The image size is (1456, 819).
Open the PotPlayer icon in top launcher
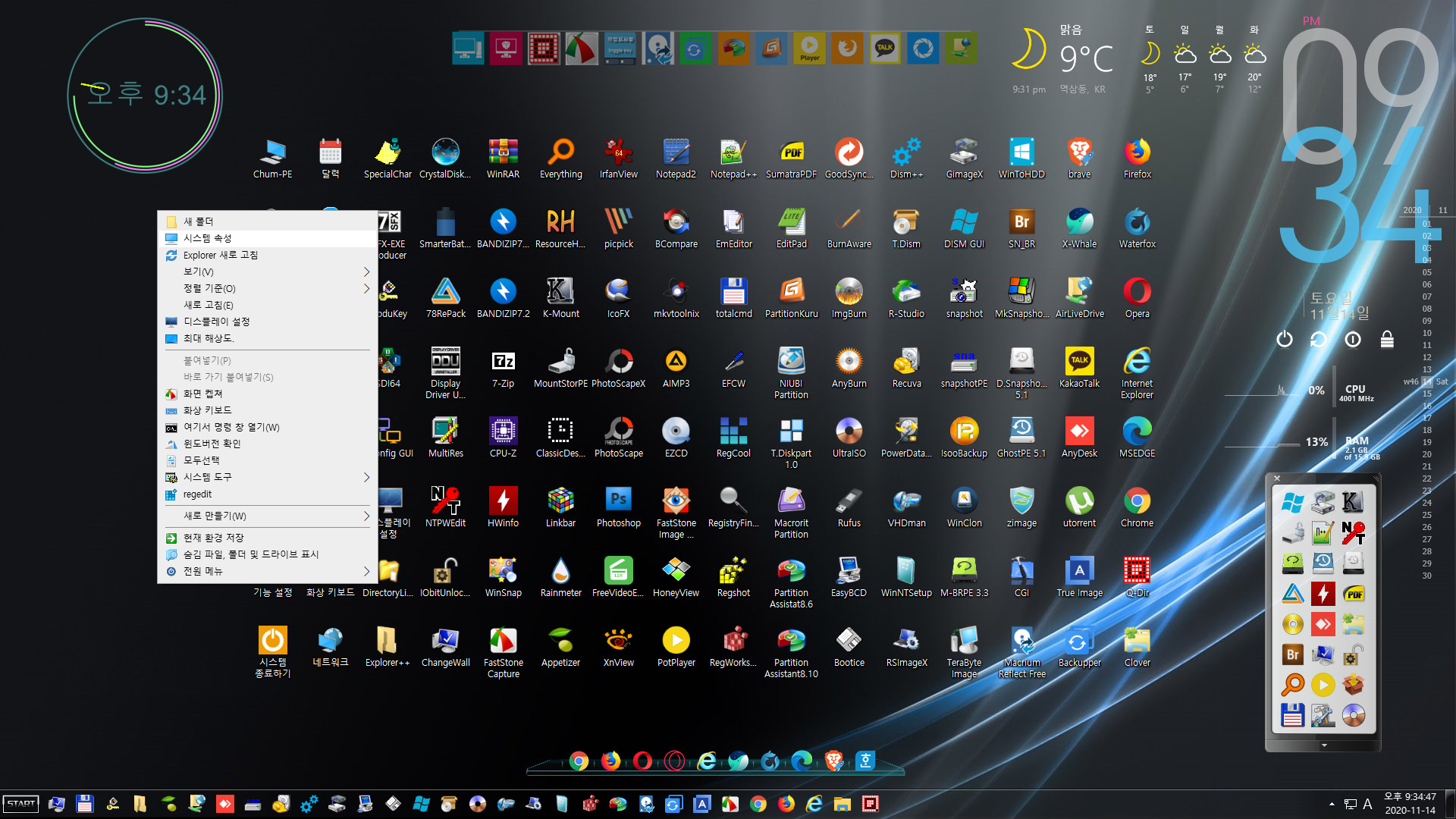click(809, 49)
